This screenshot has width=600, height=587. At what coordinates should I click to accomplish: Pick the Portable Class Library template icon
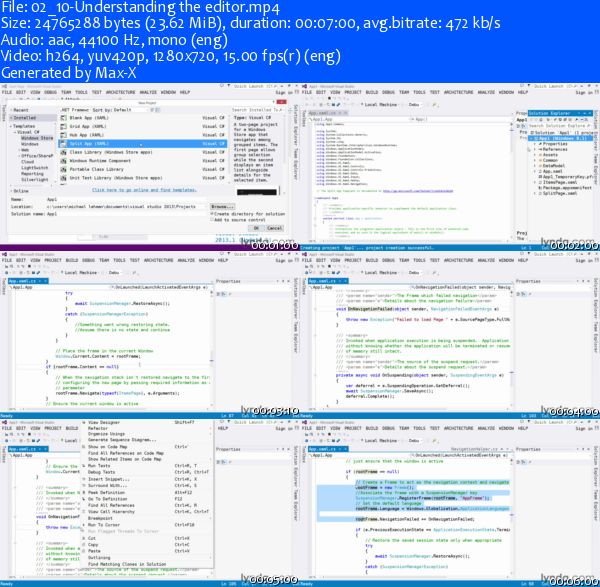click(x=64, y=169)
